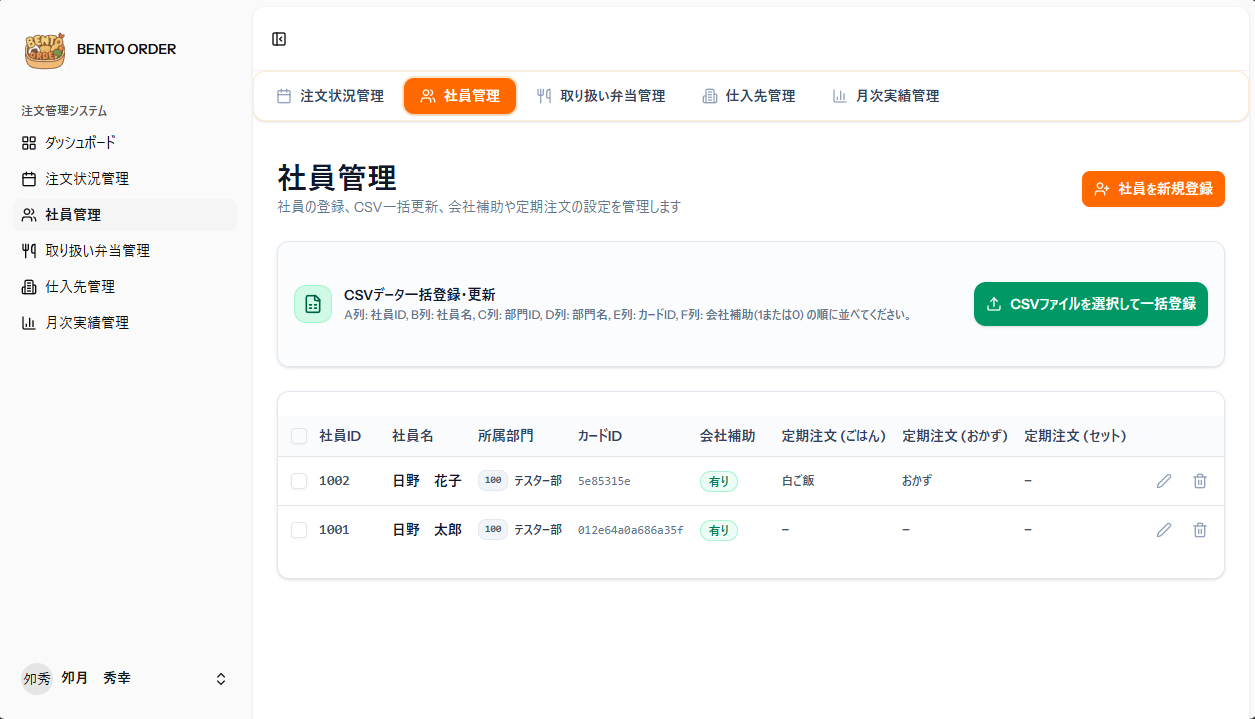Select all employees with the header checkbox
Image resolution: width=1255 pixels, height=719 pixels.
click(299, 436)
